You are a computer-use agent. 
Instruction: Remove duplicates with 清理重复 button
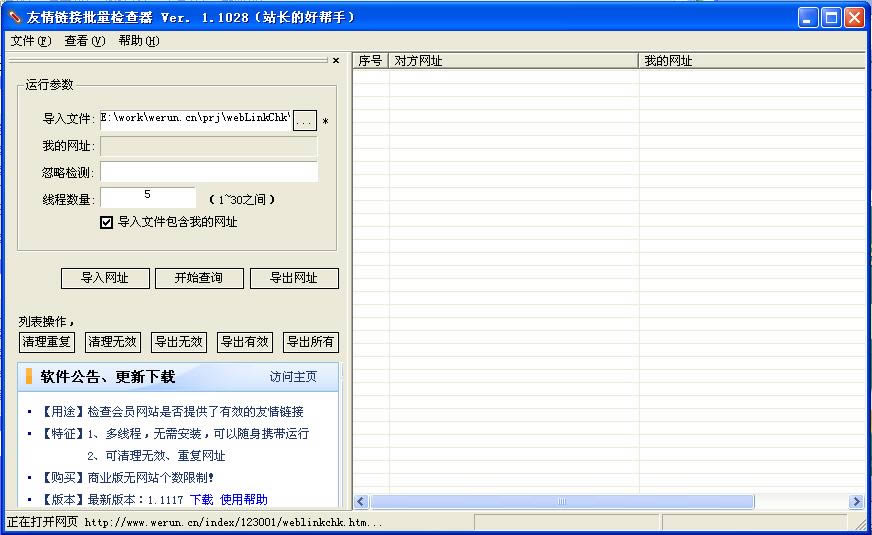click(x=47, y=342)
